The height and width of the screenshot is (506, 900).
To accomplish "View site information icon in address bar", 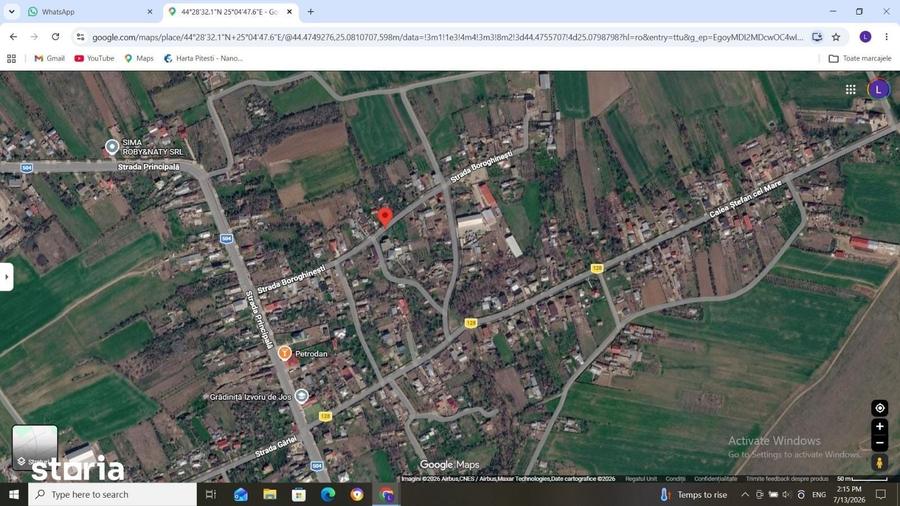I will pos(80,37).
